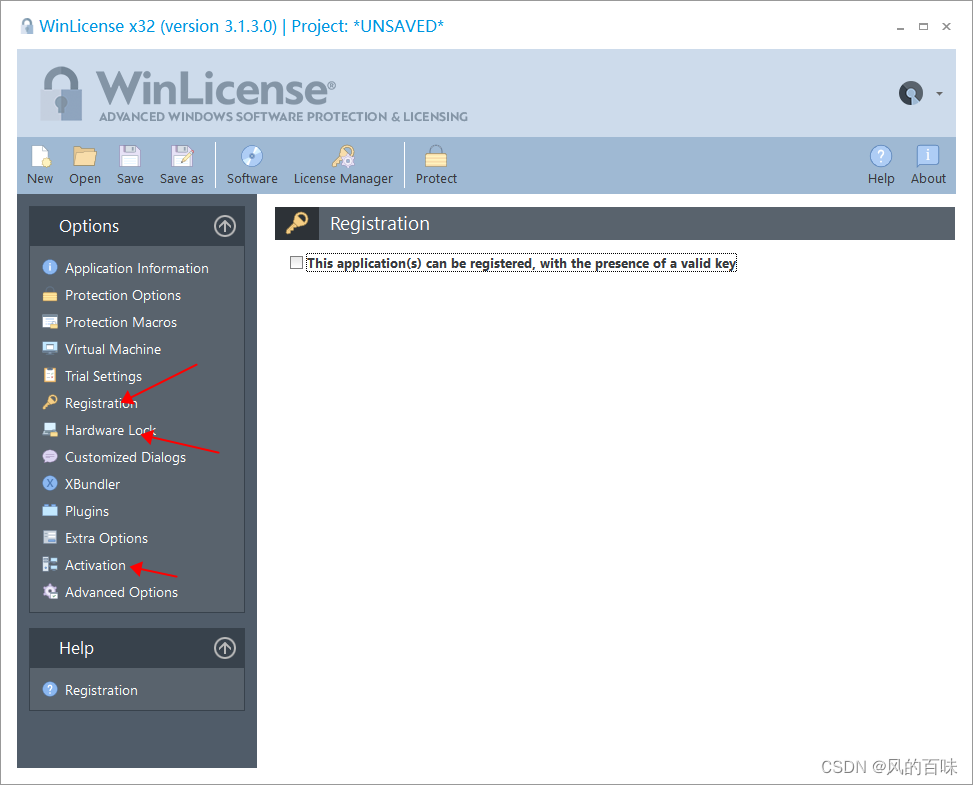
Task: Click the Customized Dialogs speech bubble icon
Action: click(50, 457)
